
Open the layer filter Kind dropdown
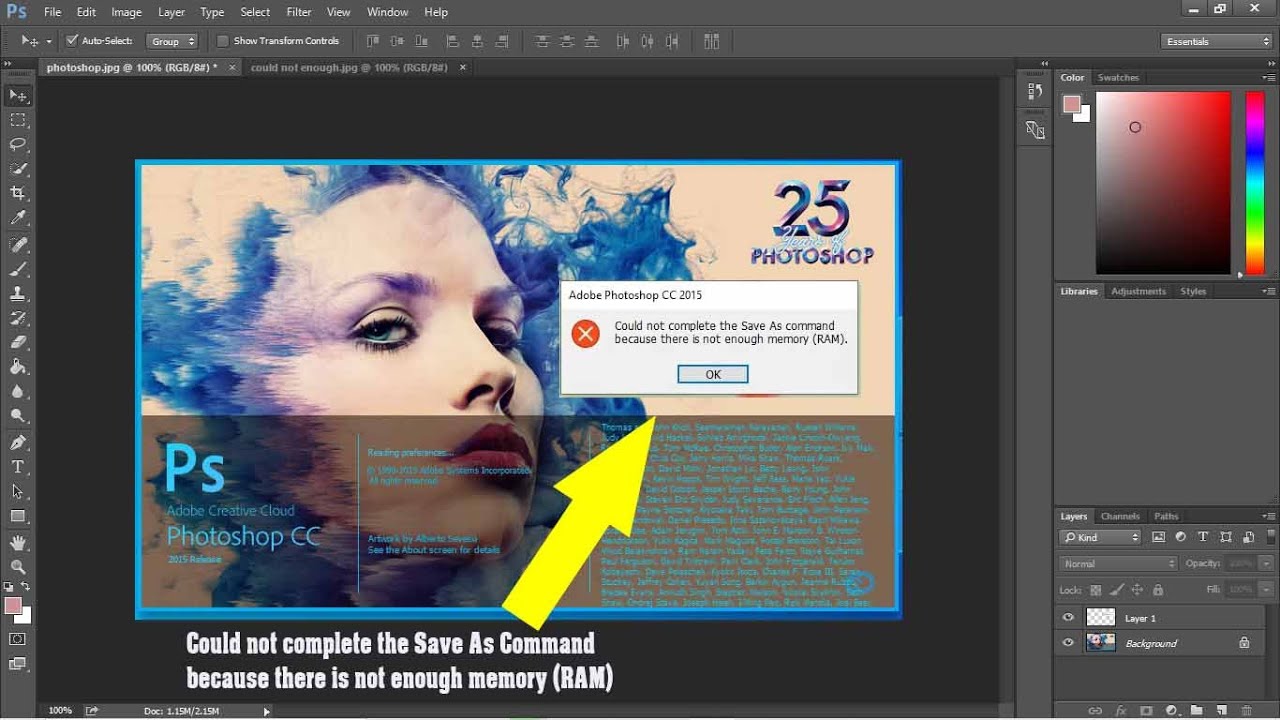click(x=1100, y=537)
